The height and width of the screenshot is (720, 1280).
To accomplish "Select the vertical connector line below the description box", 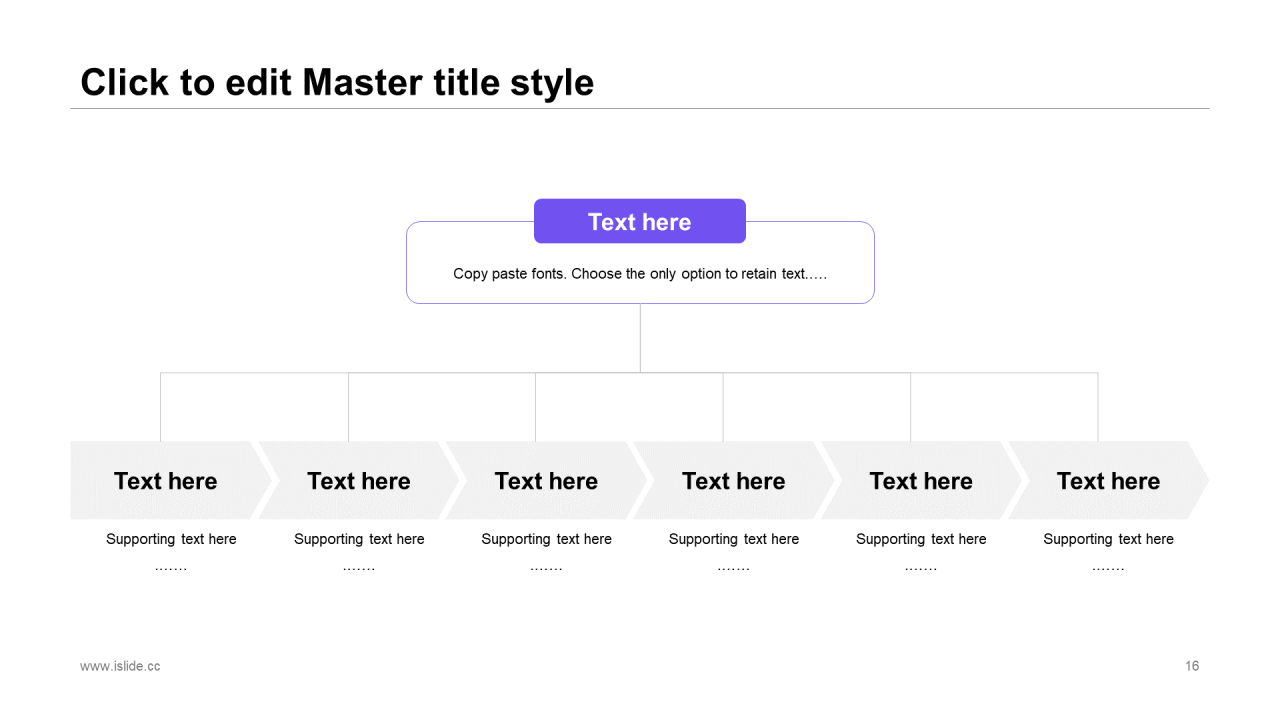I will 640,338.
